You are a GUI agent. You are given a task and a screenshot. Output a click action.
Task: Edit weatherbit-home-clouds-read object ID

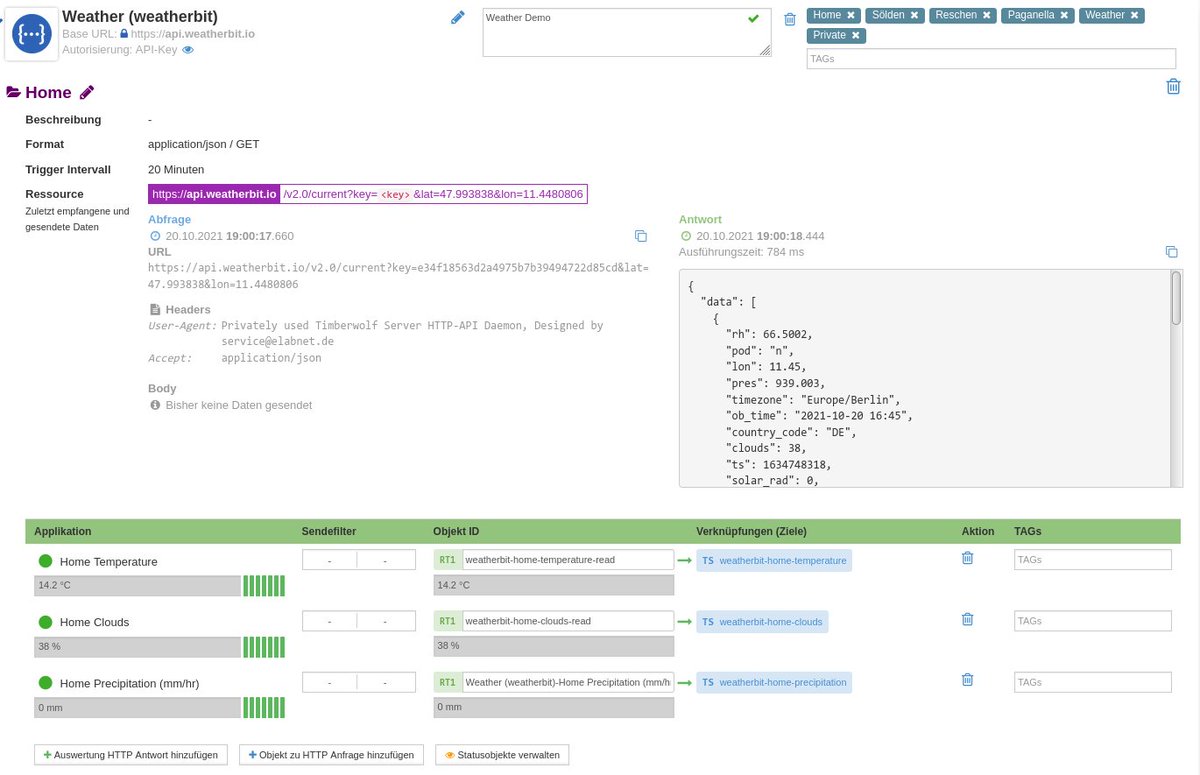tap(568, 621)
